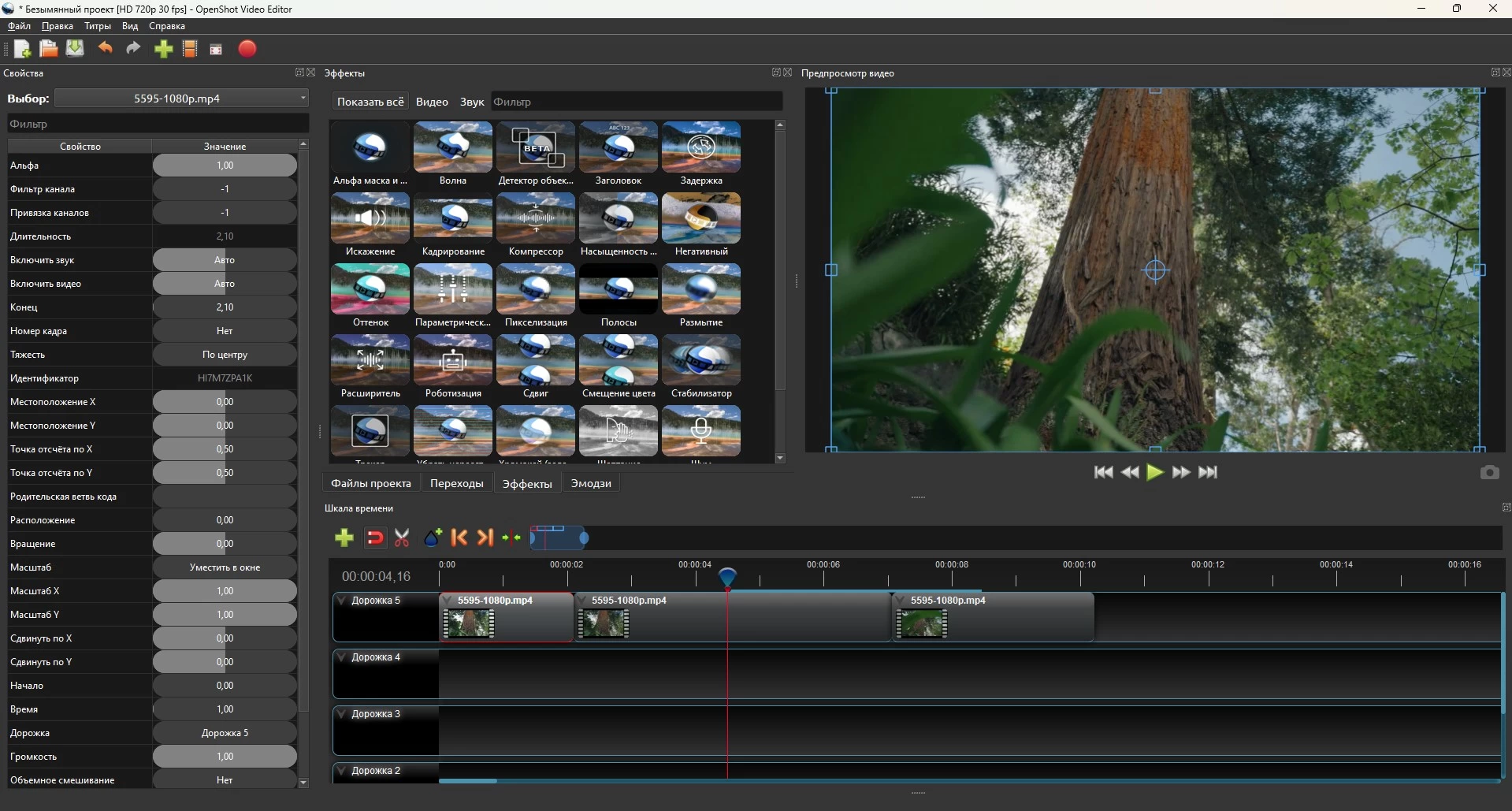Screen dimensions: 1512x811
Task: Open the menu arrow of the second 5595-1080p.mp4 clip
Action: point(582,601)
